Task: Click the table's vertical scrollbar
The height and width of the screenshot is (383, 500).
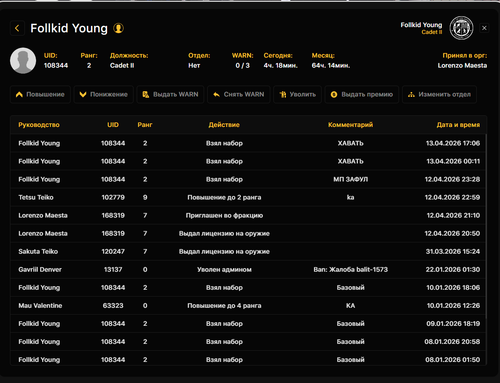Action: click(486, 227)
